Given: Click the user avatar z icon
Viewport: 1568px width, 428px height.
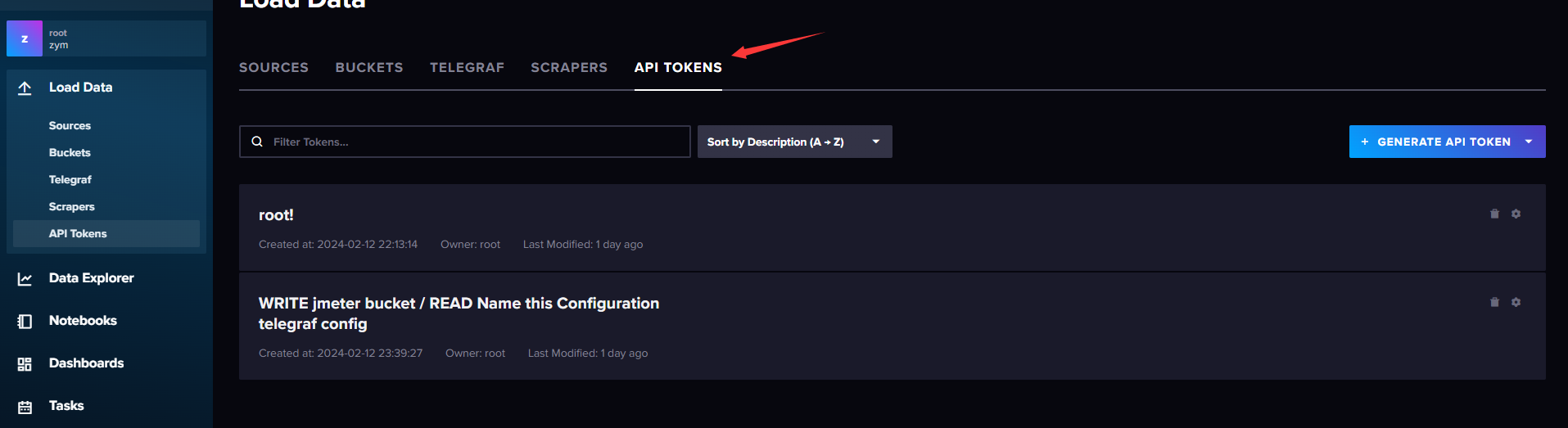Looking at the screenshot, I should point(25,38).
